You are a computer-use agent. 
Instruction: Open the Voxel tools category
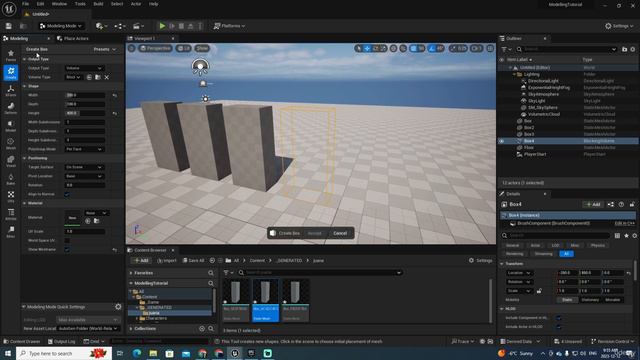point(11,161)
